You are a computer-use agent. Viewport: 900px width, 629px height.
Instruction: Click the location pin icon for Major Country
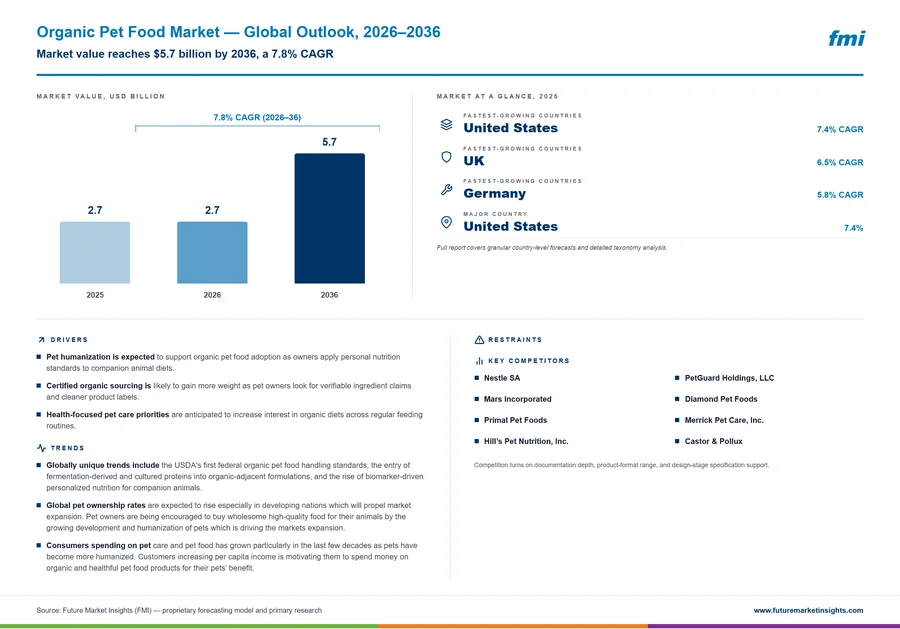pyautogui.click(x=447, y=222)
